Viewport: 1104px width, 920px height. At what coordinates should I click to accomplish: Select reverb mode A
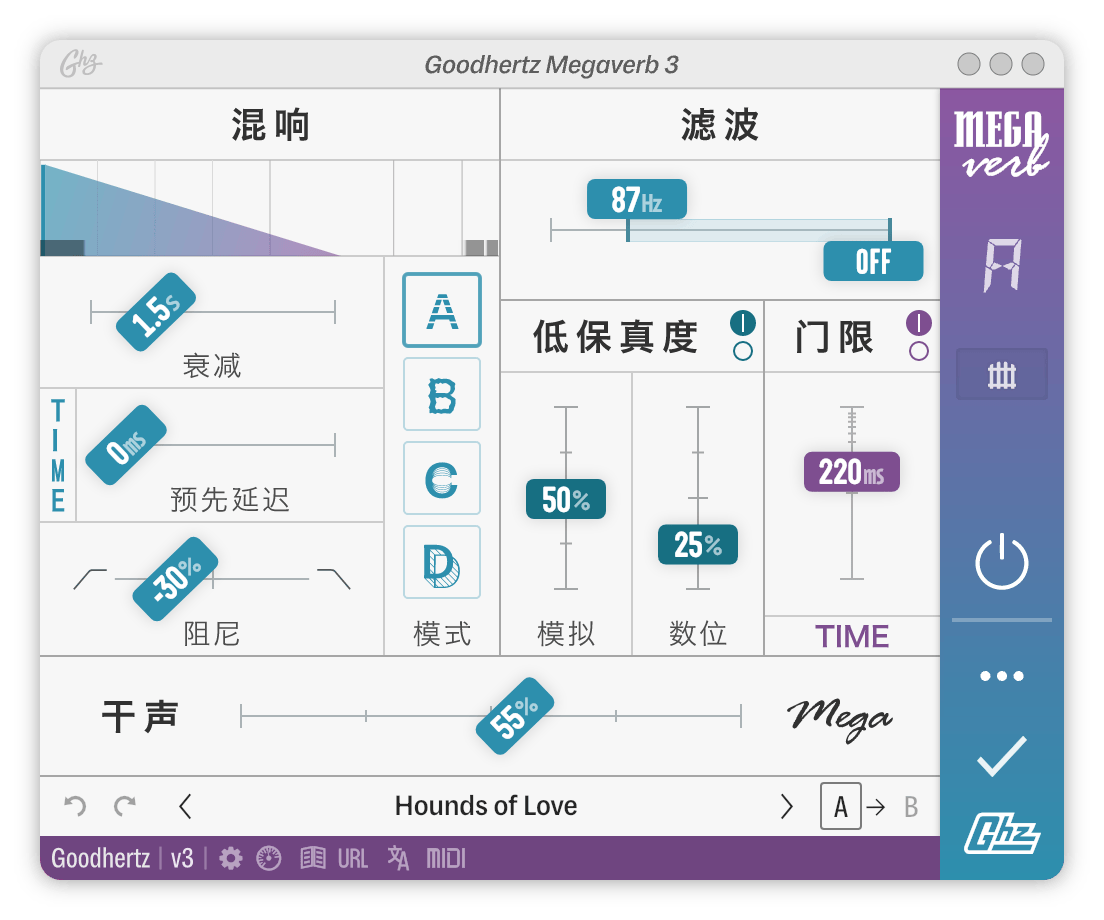[x=441, y=310]
